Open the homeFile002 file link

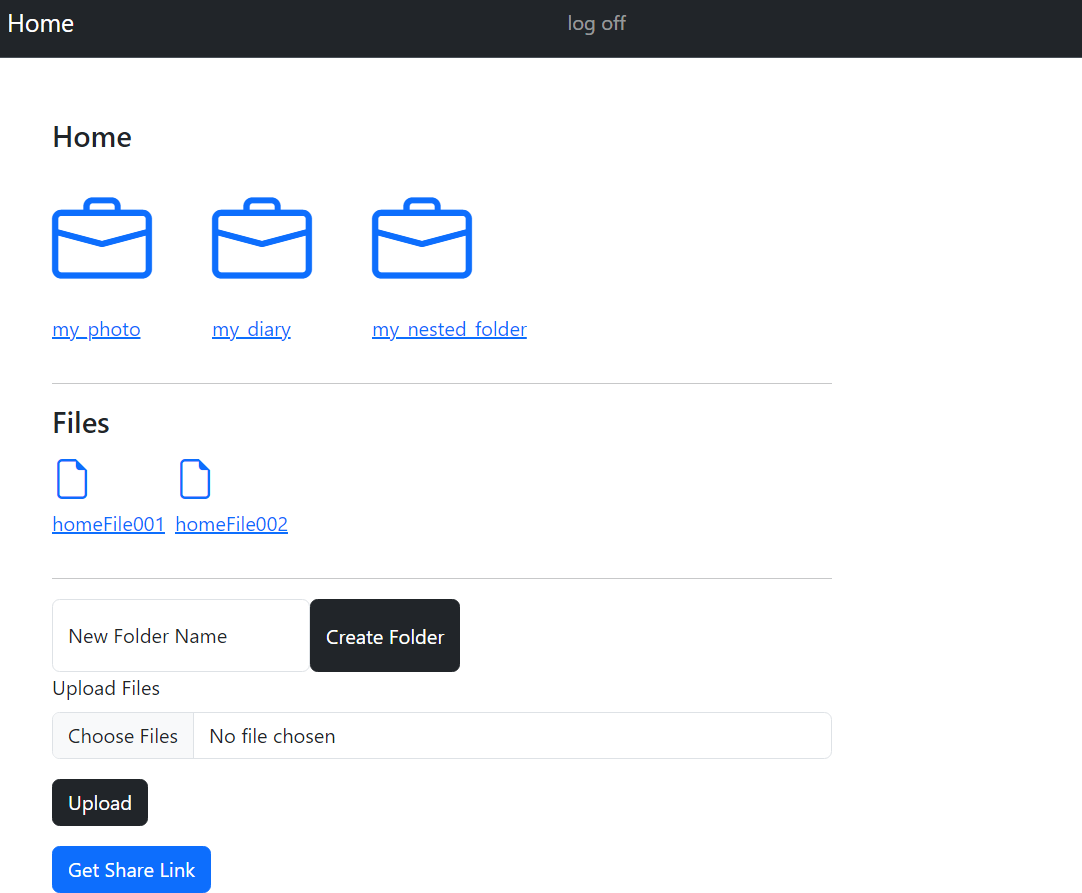(x=232, y=524)
